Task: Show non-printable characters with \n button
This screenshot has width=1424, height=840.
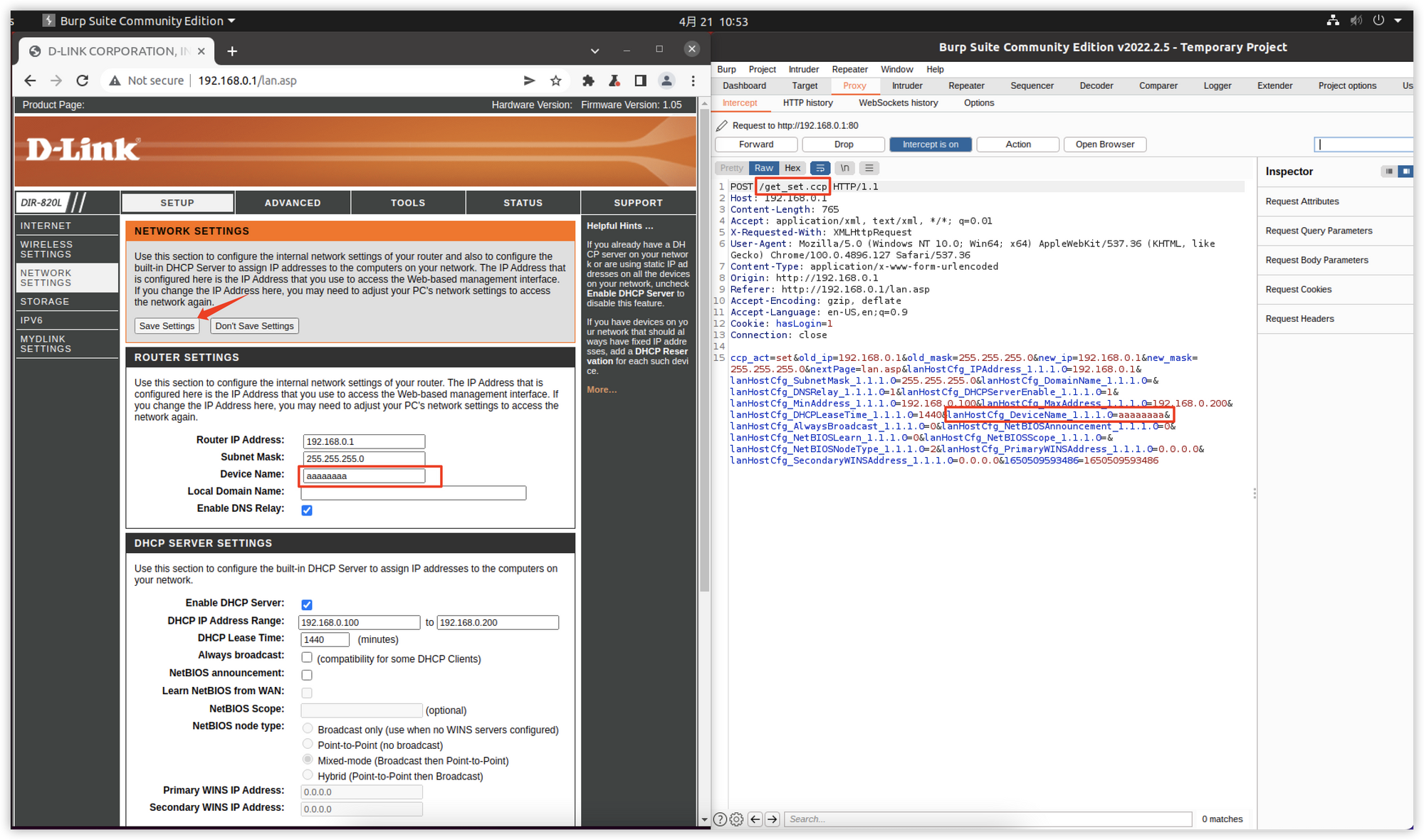Action: pyautogui.click(x=844, y=168)
